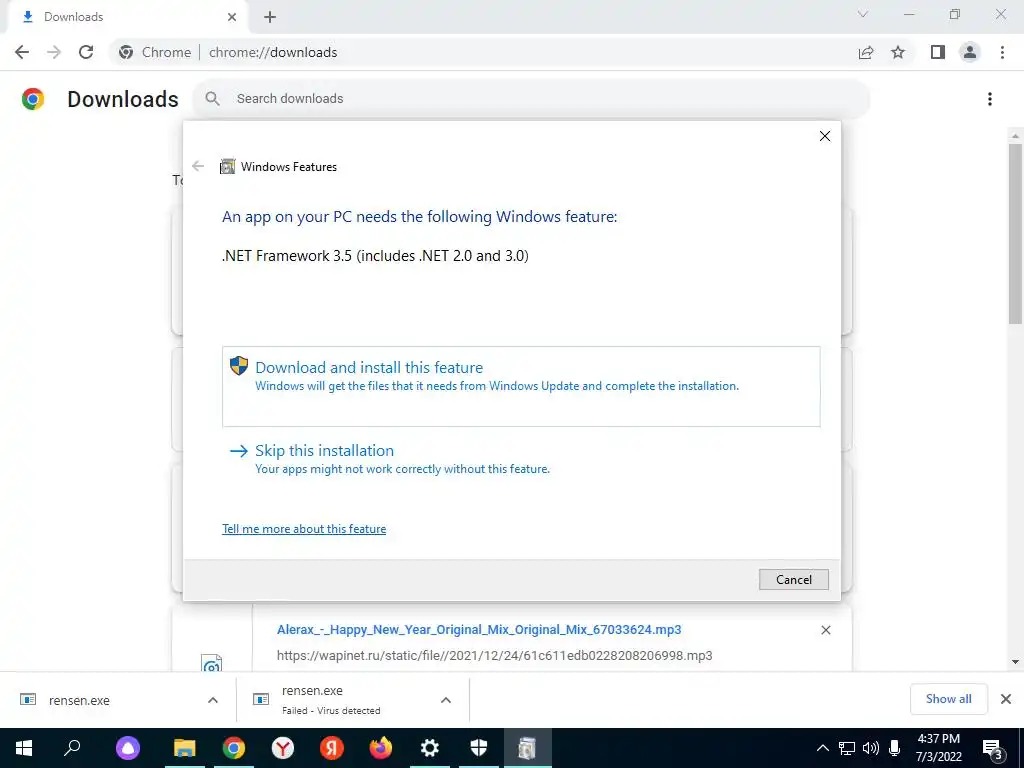The width and height of the screenshot is (1024, 768).
Task: Open the first rensen.exe download item
Action: [78, 700]
